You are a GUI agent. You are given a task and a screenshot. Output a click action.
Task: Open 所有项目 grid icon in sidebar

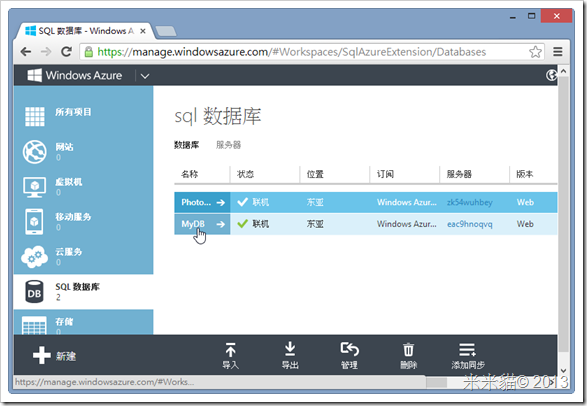[34, 116]
